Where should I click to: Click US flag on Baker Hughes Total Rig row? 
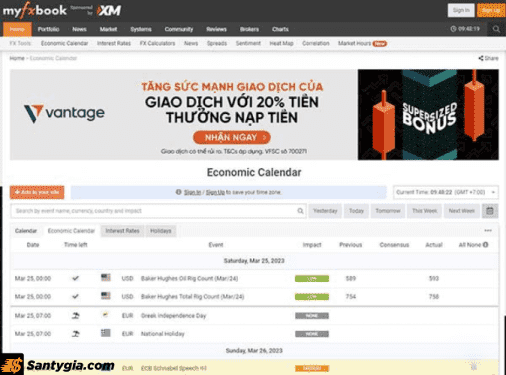(106, 296)
